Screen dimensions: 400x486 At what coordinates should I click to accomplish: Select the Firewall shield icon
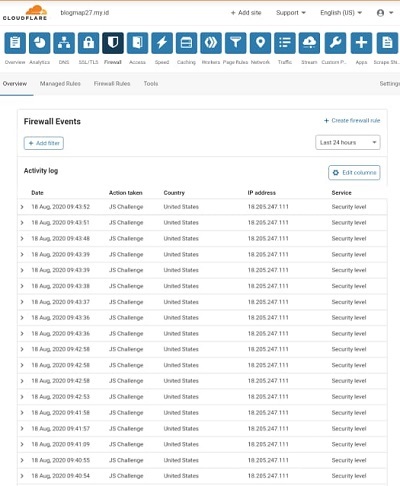coord(113,43)
